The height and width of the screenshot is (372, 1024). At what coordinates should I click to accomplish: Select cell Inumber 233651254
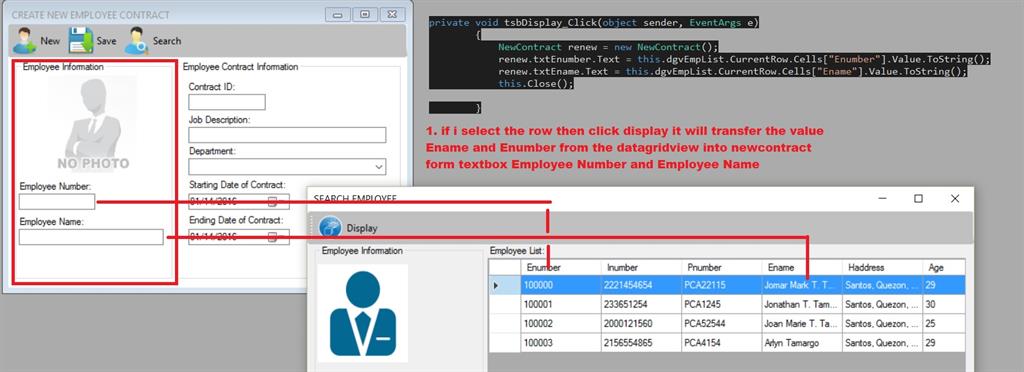(641, 305)
